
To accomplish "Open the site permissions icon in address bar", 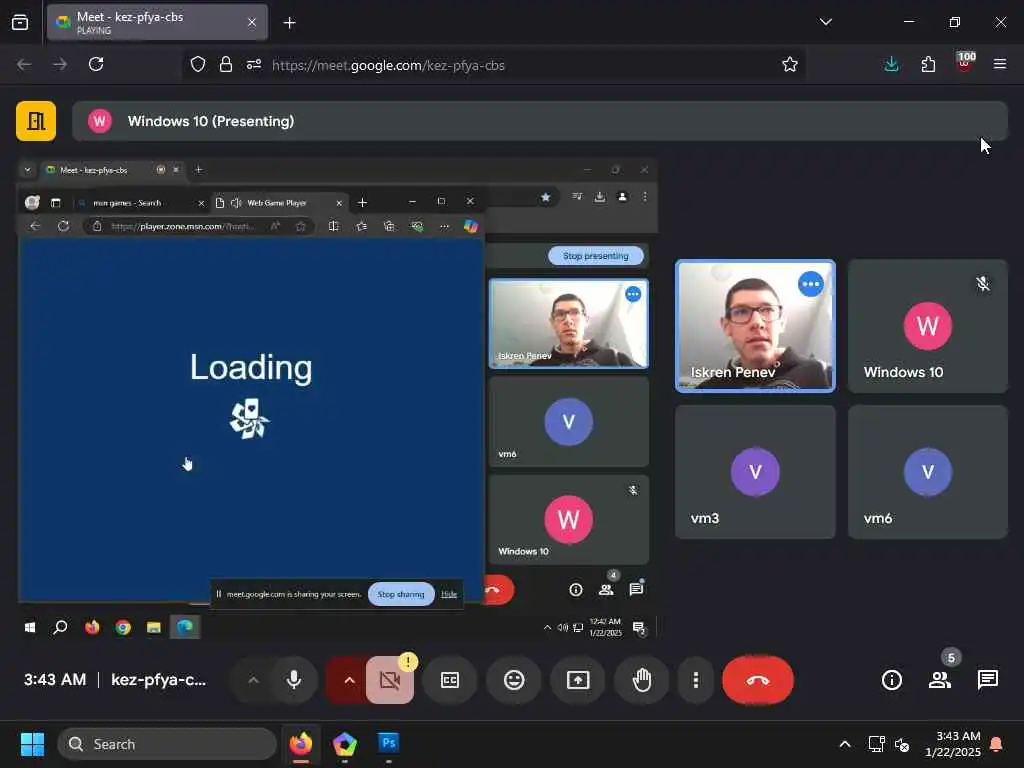I will (254, 64).
